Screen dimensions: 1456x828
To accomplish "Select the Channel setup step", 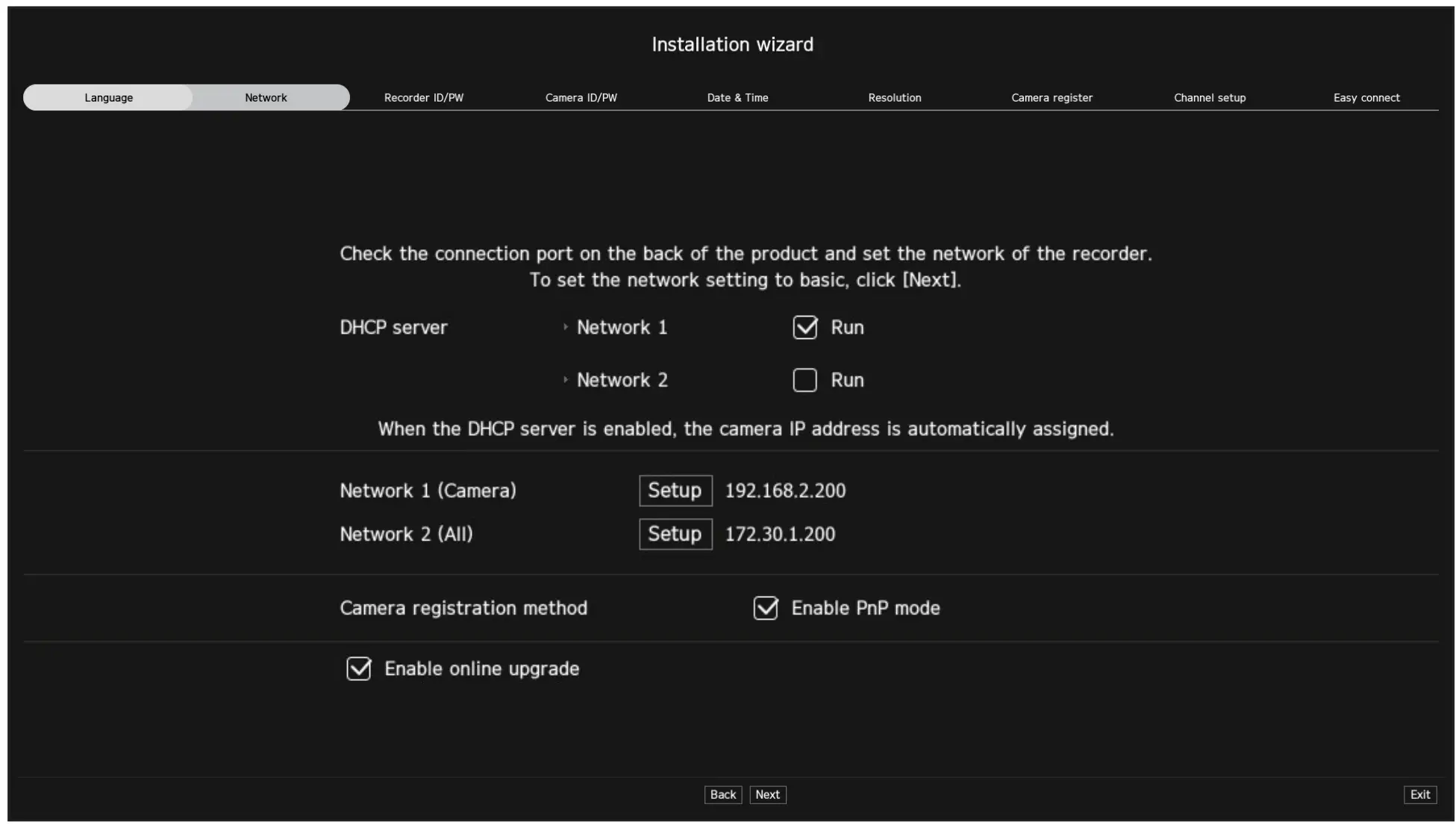I will click(1209, 97).
